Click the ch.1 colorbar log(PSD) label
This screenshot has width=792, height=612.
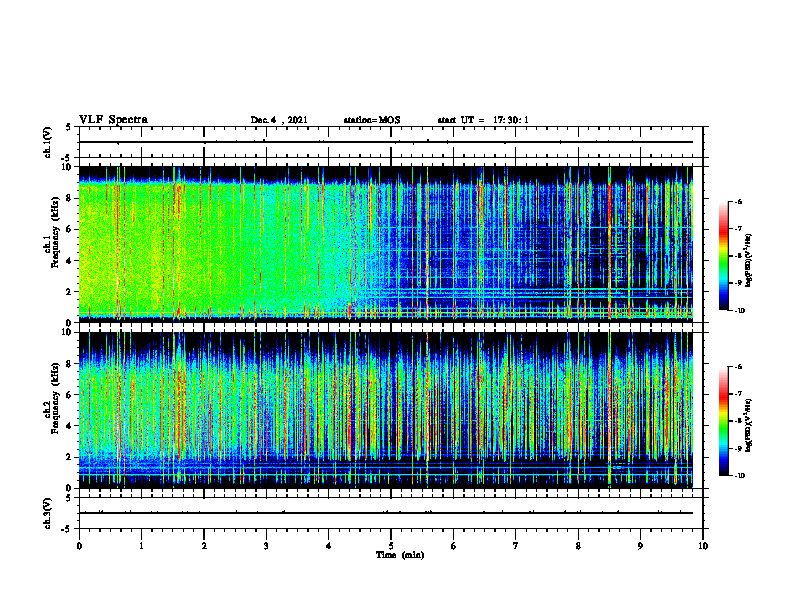748,261
